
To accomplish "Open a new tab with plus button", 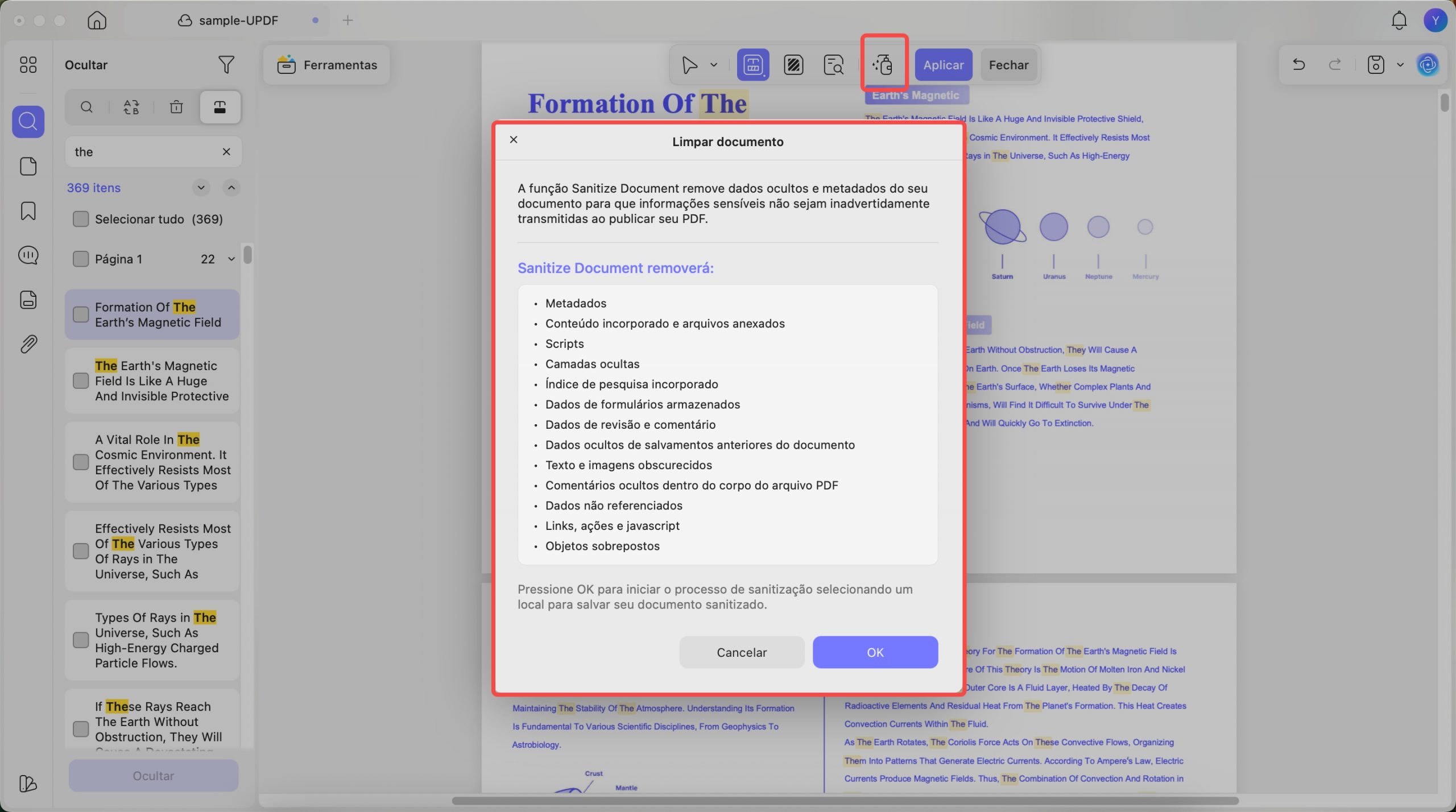I will pyautogui.click(x=348, y=20).
